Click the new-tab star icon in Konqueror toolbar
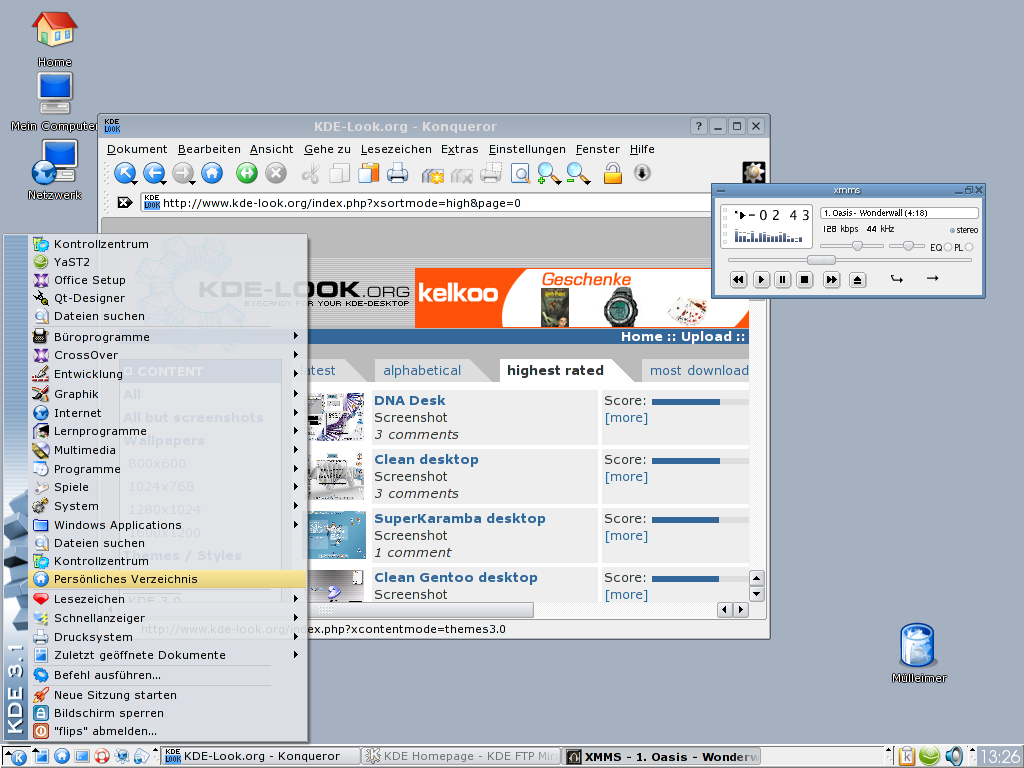The width and height of the screenshot is (1024, 768). click(x=432, y=175)
